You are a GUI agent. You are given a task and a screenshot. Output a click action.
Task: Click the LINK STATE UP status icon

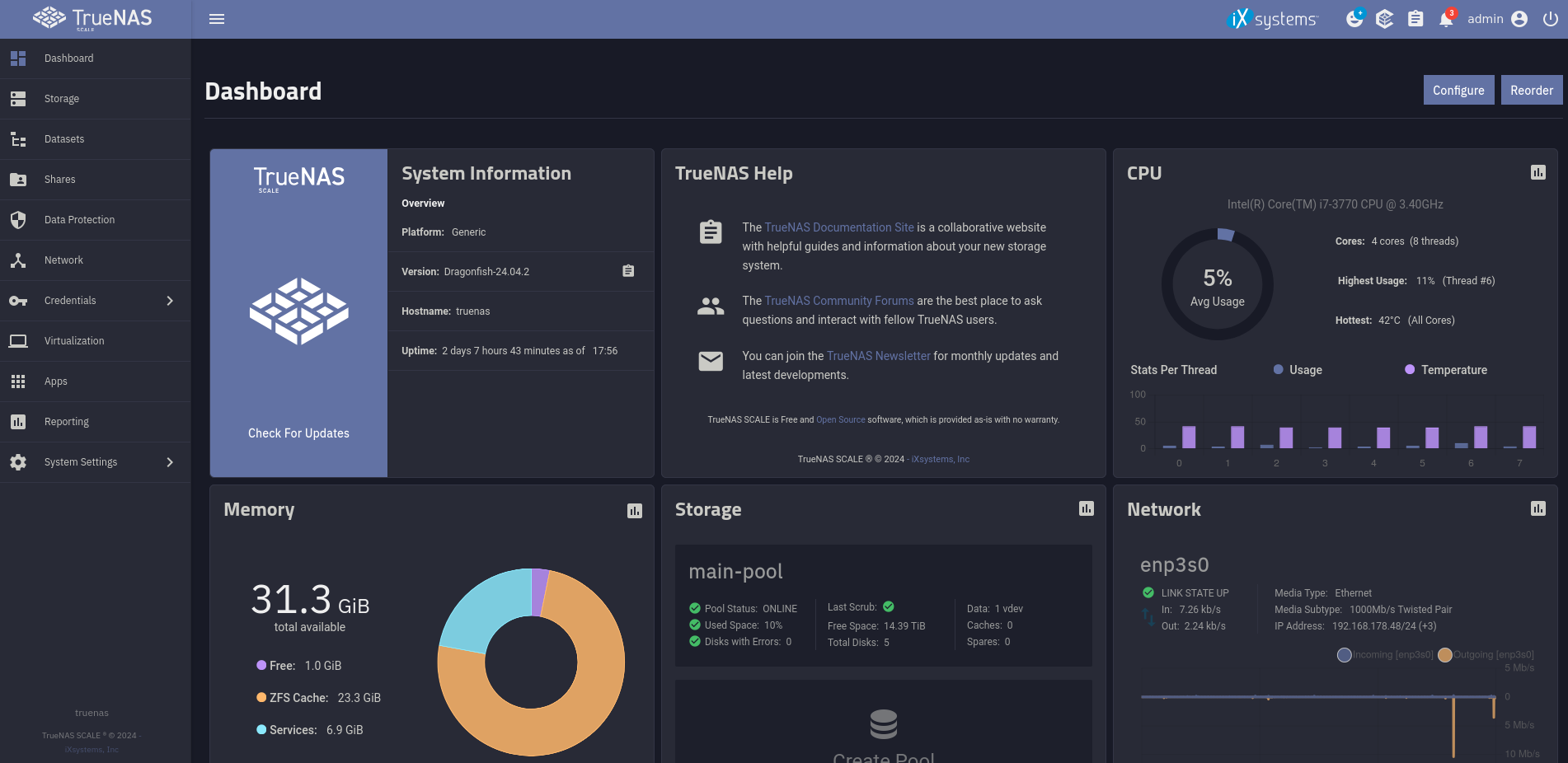point(1148,592)
